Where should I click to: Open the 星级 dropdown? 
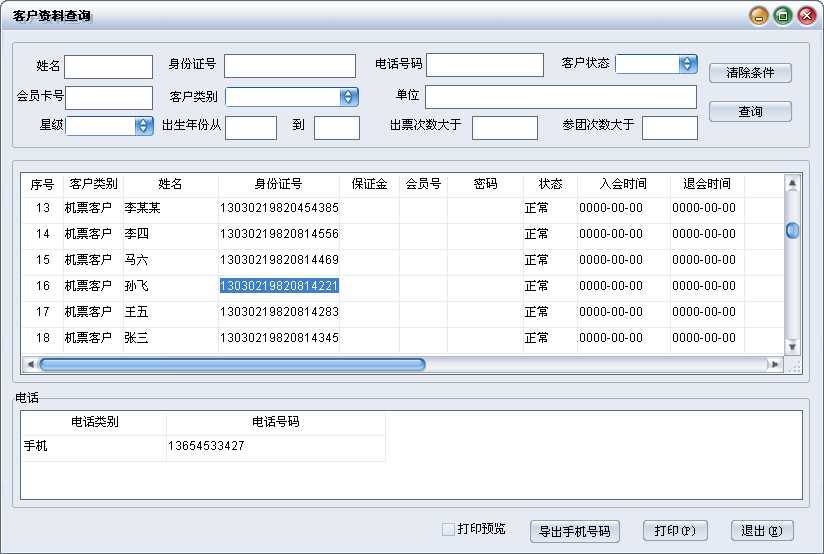[x=109, y=126]
